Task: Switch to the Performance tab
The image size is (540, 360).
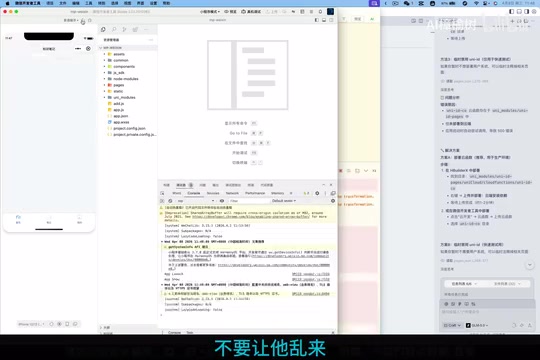Action: (255, 193)
